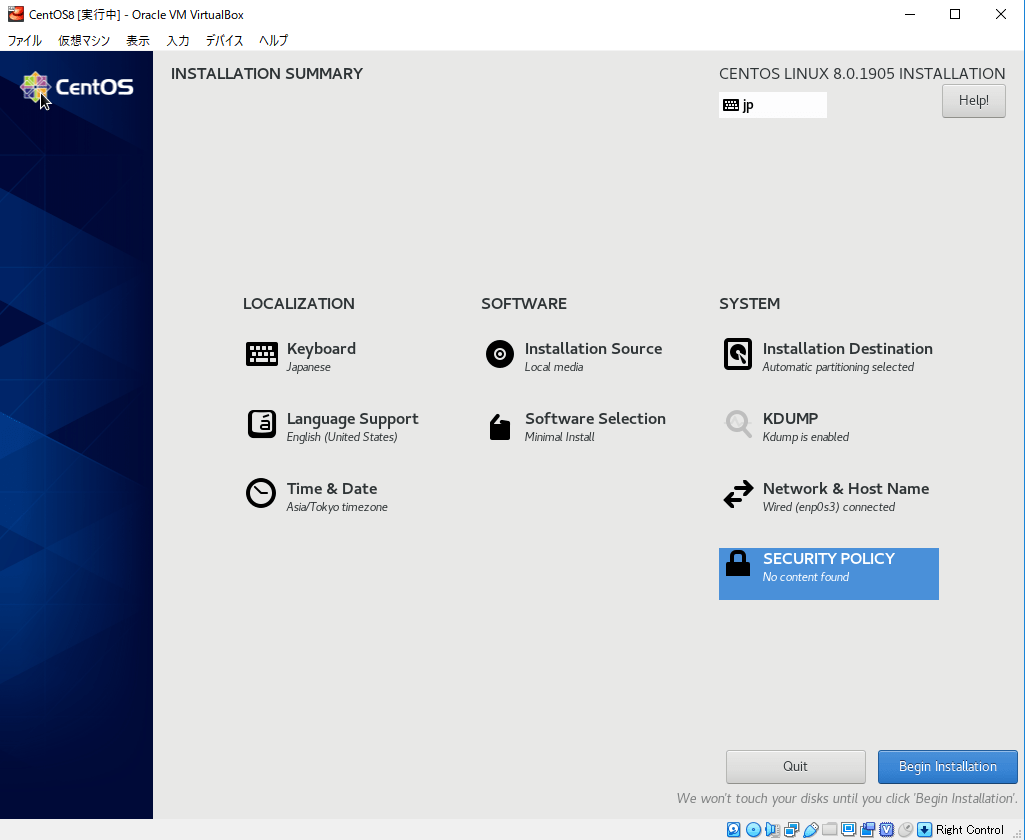This screenshot has height=840, width=1025.
Task: Click the KDUMP magnifier icon
Action: point(737,424)
